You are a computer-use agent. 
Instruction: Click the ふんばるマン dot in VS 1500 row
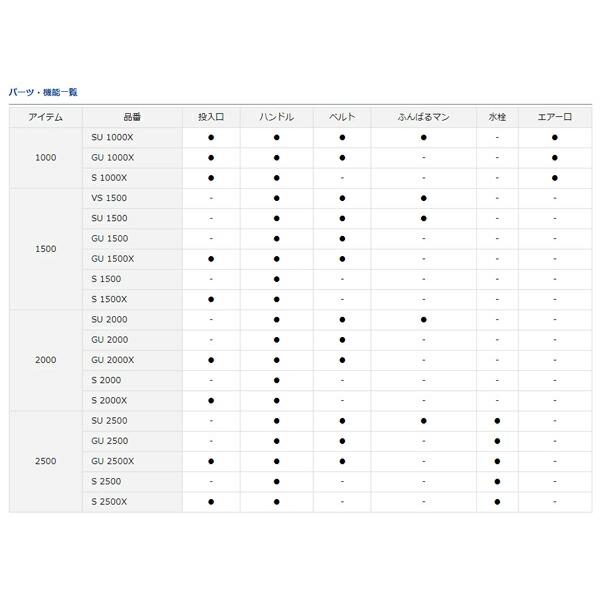coord(423,198)
